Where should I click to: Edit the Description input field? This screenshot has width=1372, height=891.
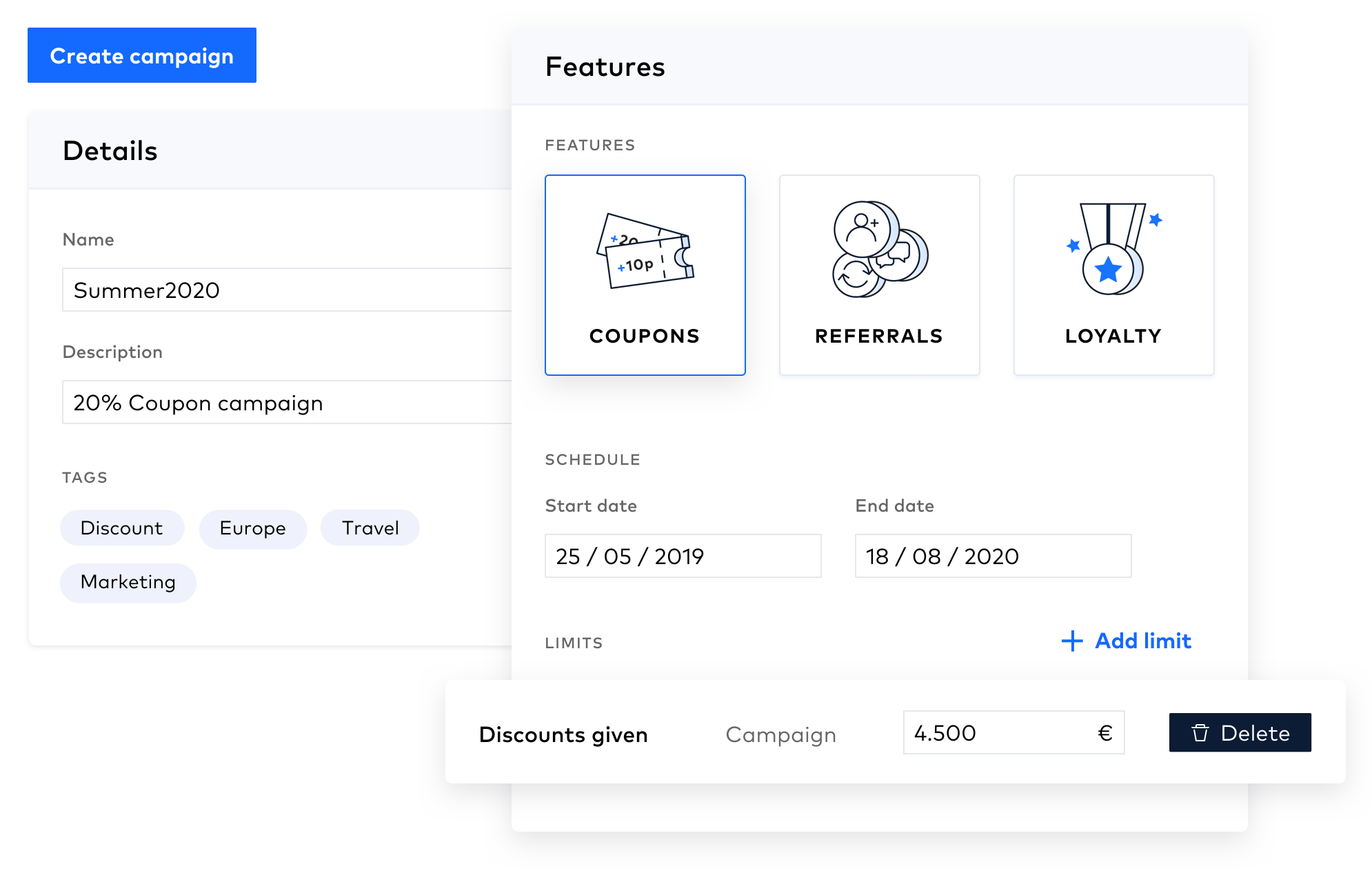[287, 402]
